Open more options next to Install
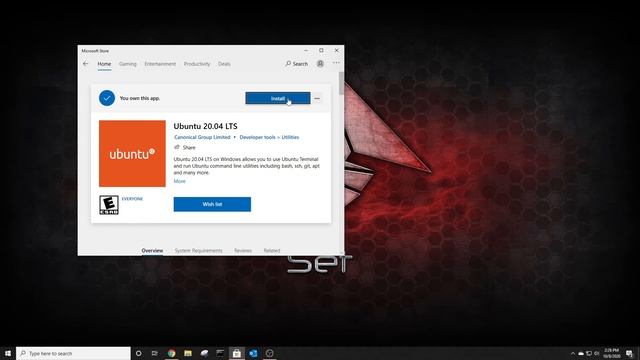This screenshot has height=360, width=640. (x=317, y=98)
